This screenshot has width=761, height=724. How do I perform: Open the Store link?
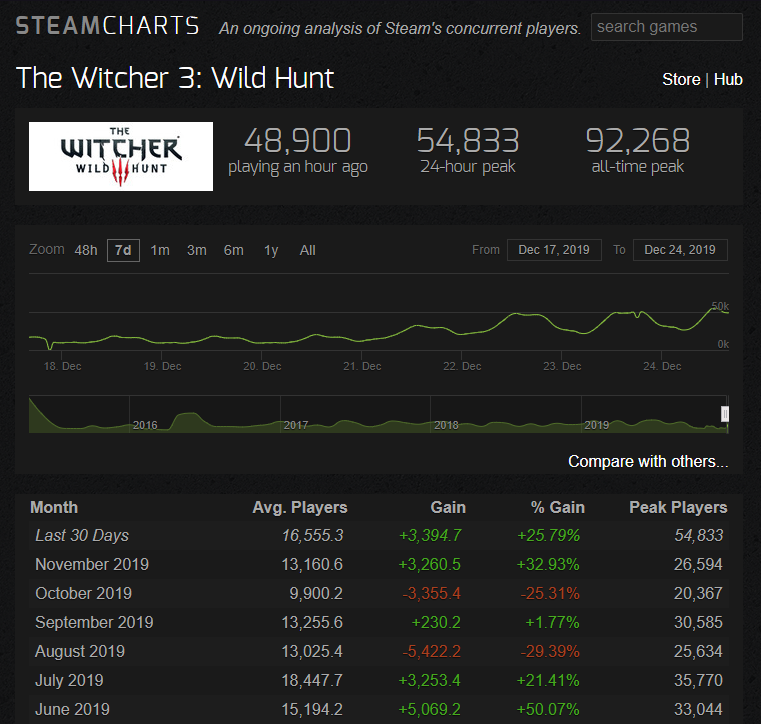pos(681,80)
